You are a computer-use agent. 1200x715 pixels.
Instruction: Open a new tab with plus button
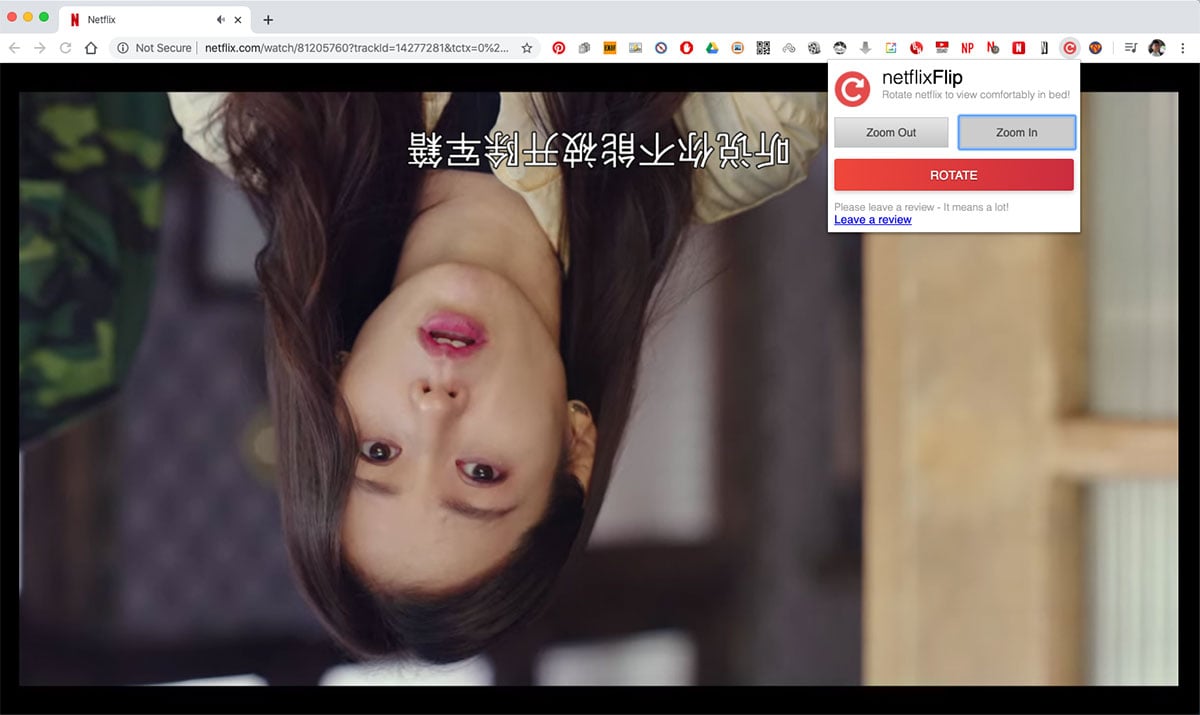(268, 19)
